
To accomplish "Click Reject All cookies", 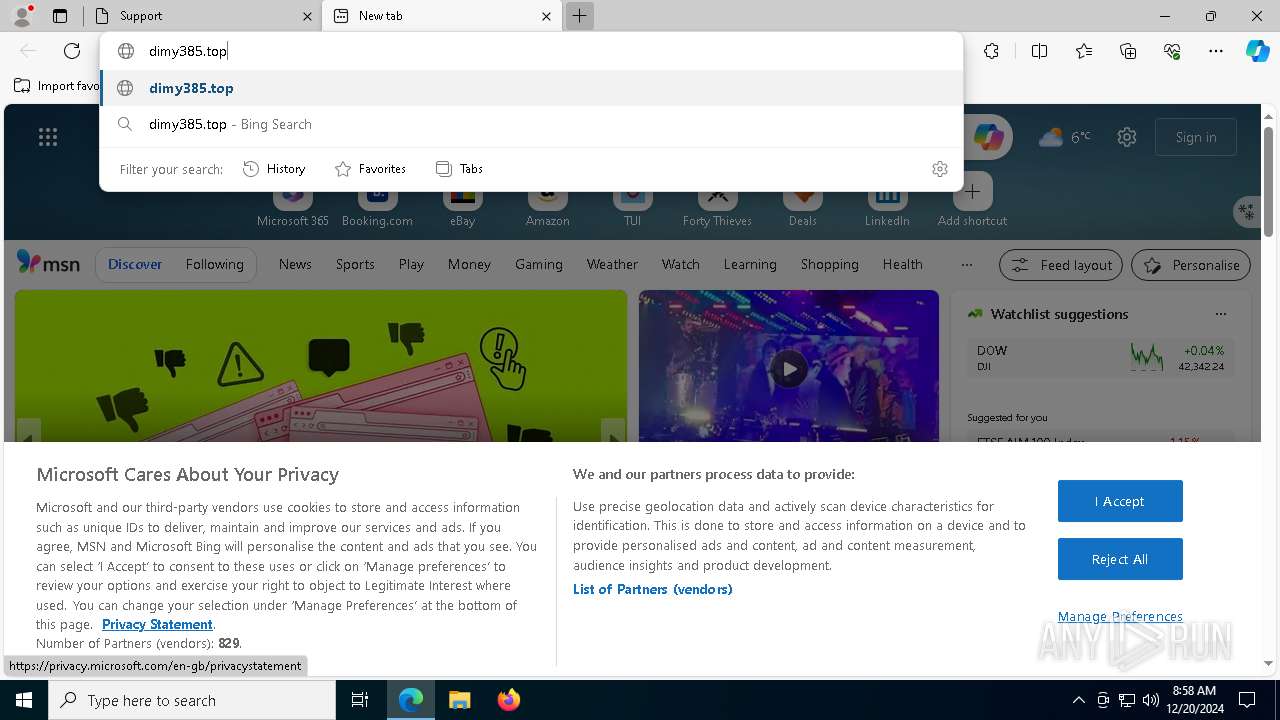I will pos(1120,559).
